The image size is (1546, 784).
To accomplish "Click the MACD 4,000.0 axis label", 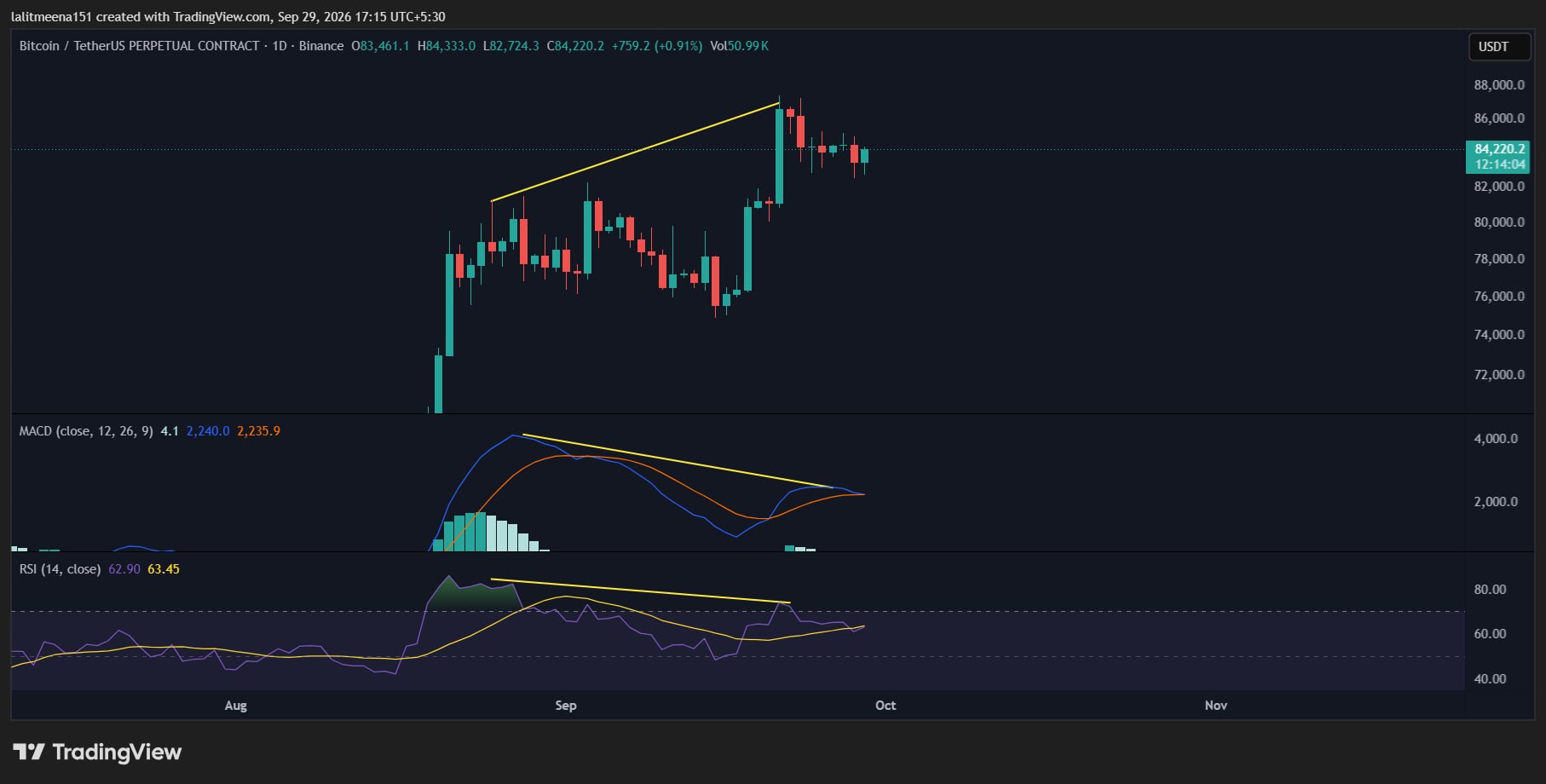I will (x=1496, y=439).
